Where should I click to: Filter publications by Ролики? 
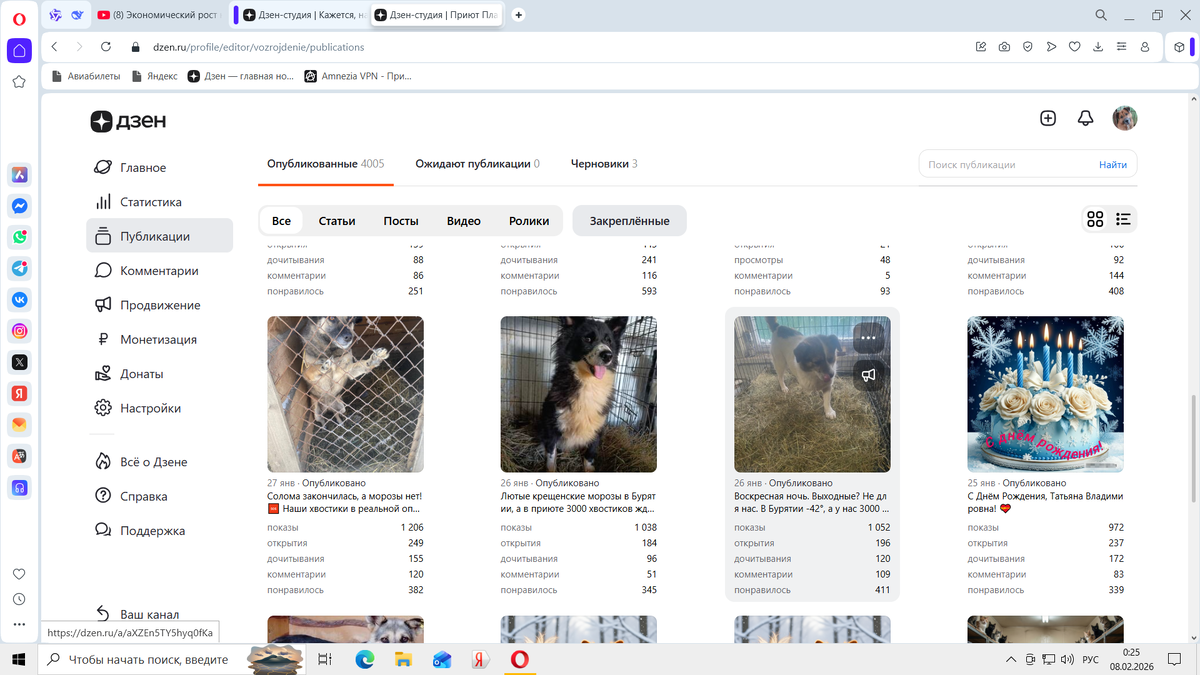pos(529,221)
